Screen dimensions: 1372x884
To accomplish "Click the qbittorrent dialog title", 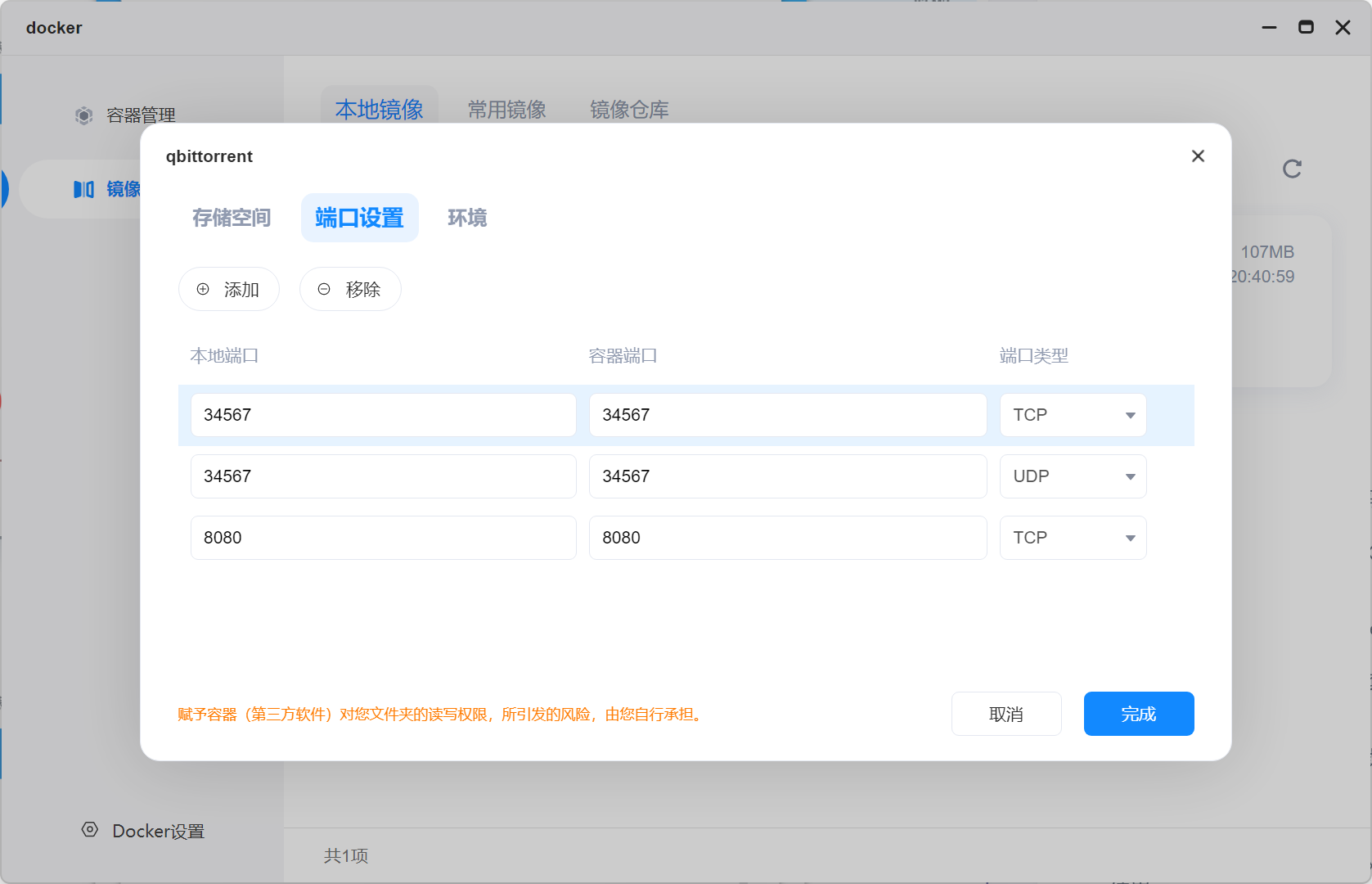I will pyautogui.click(x=209, y=156).
